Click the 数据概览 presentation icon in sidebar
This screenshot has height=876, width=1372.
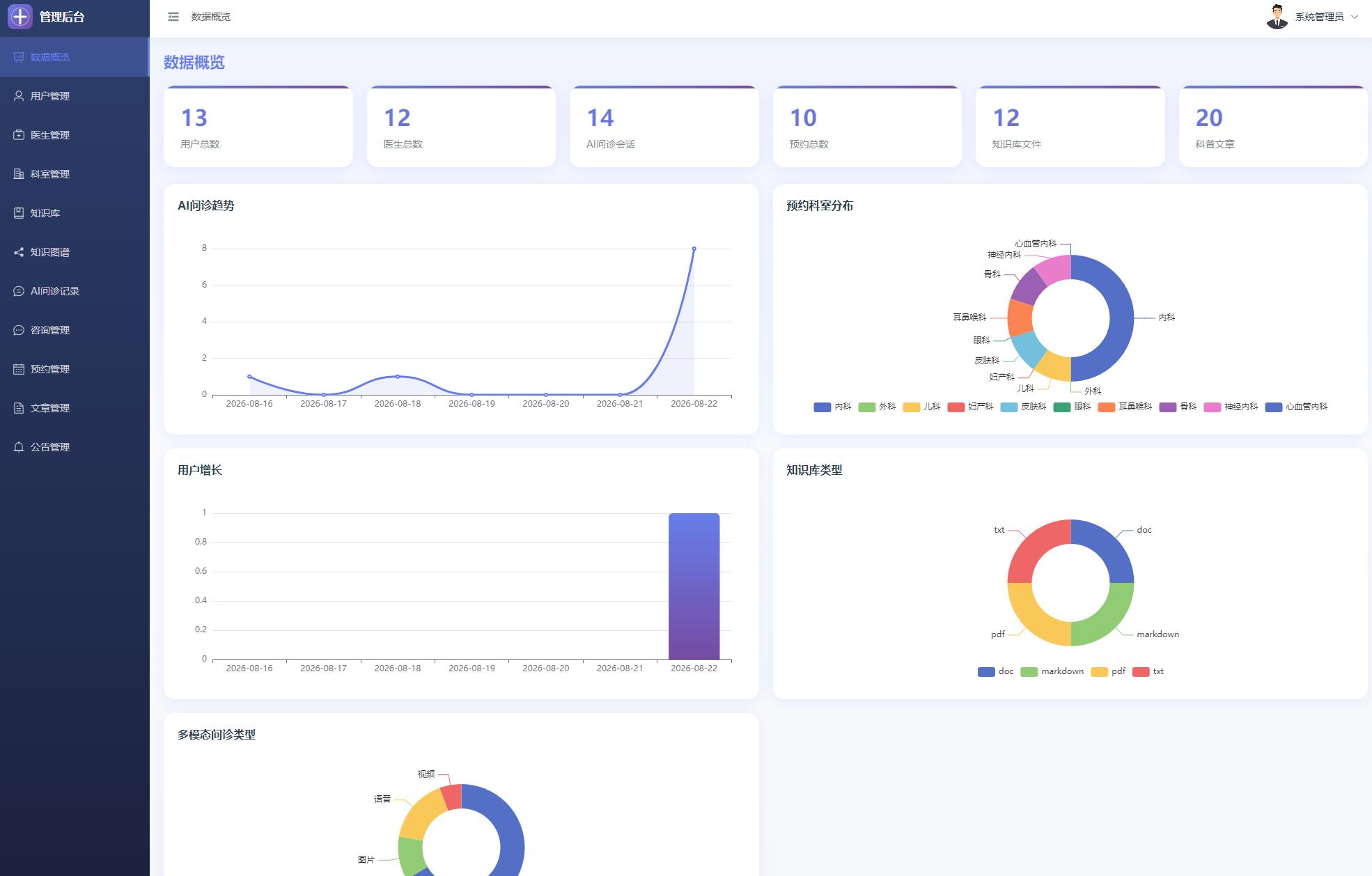[x=19, y=57]
